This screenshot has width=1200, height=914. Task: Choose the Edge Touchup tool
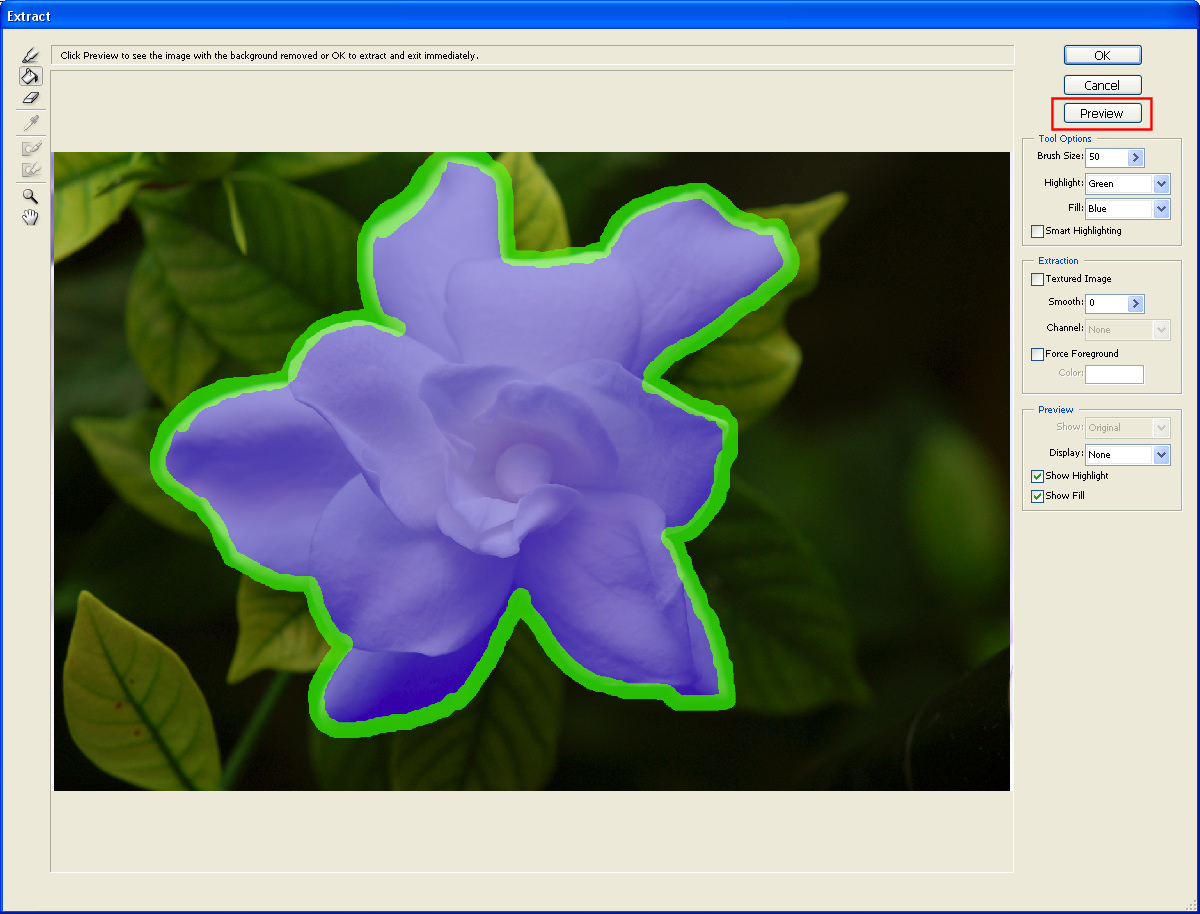click(30, 170)
